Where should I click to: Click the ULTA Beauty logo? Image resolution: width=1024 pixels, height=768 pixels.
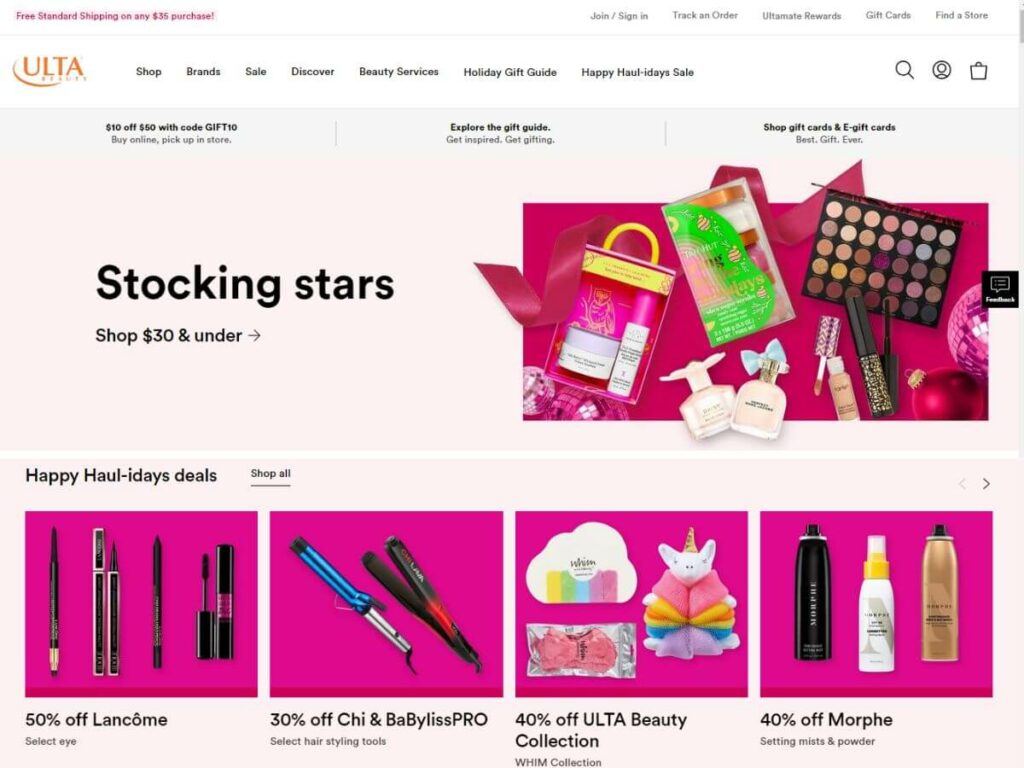click(x=50, y=71)
